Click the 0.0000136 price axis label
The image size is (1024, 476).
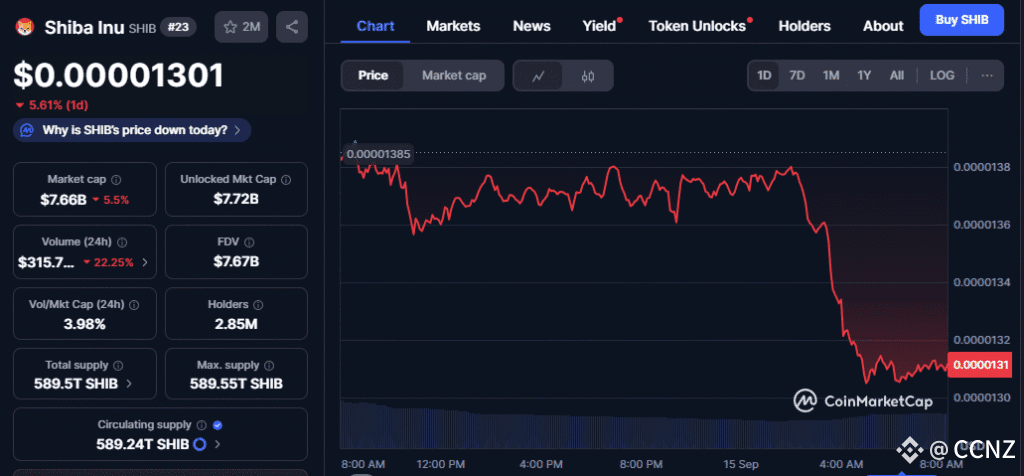(x=982, y=225)
